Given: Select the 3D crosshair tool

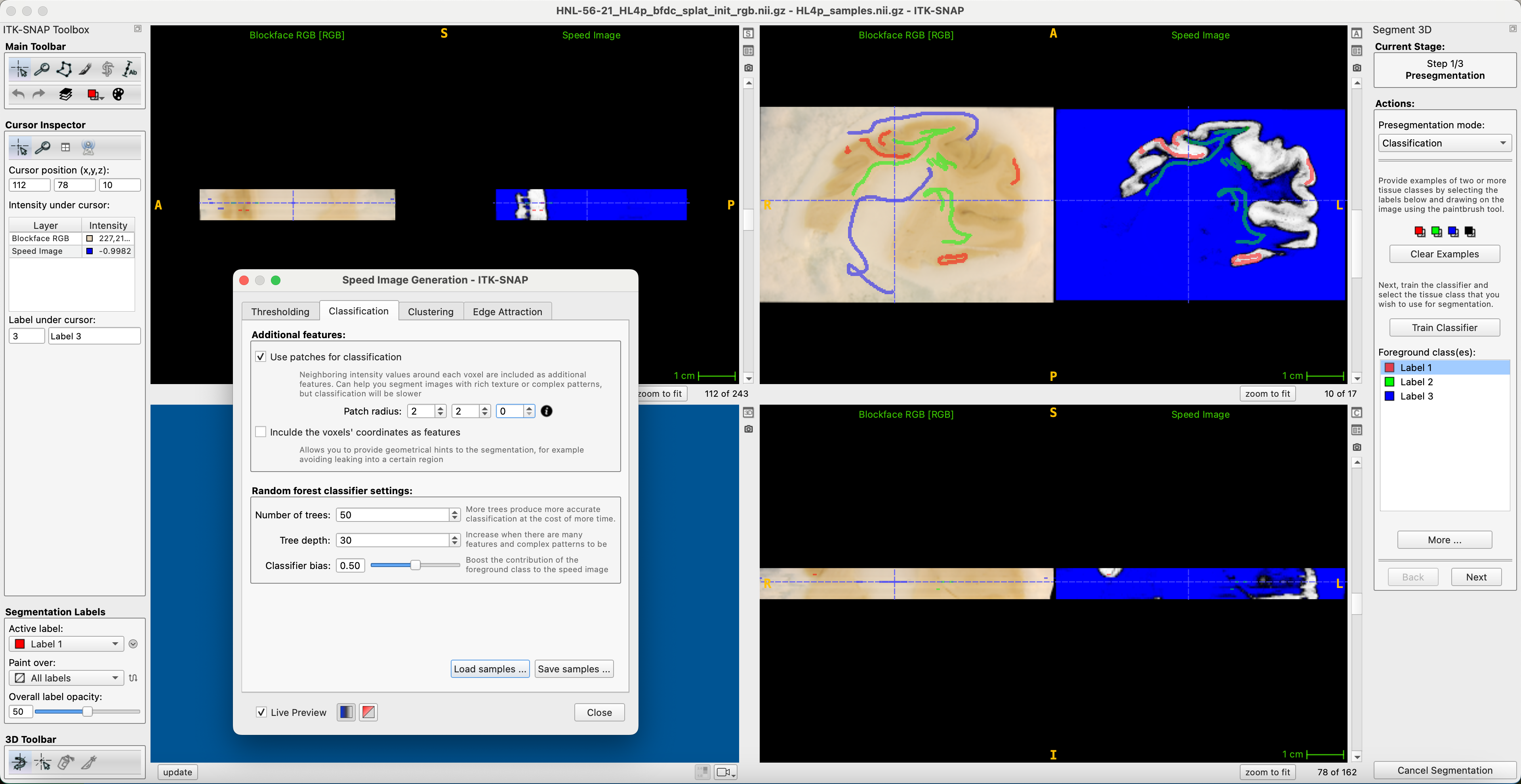Looking at the screenshot, I should tap(42, 762).
